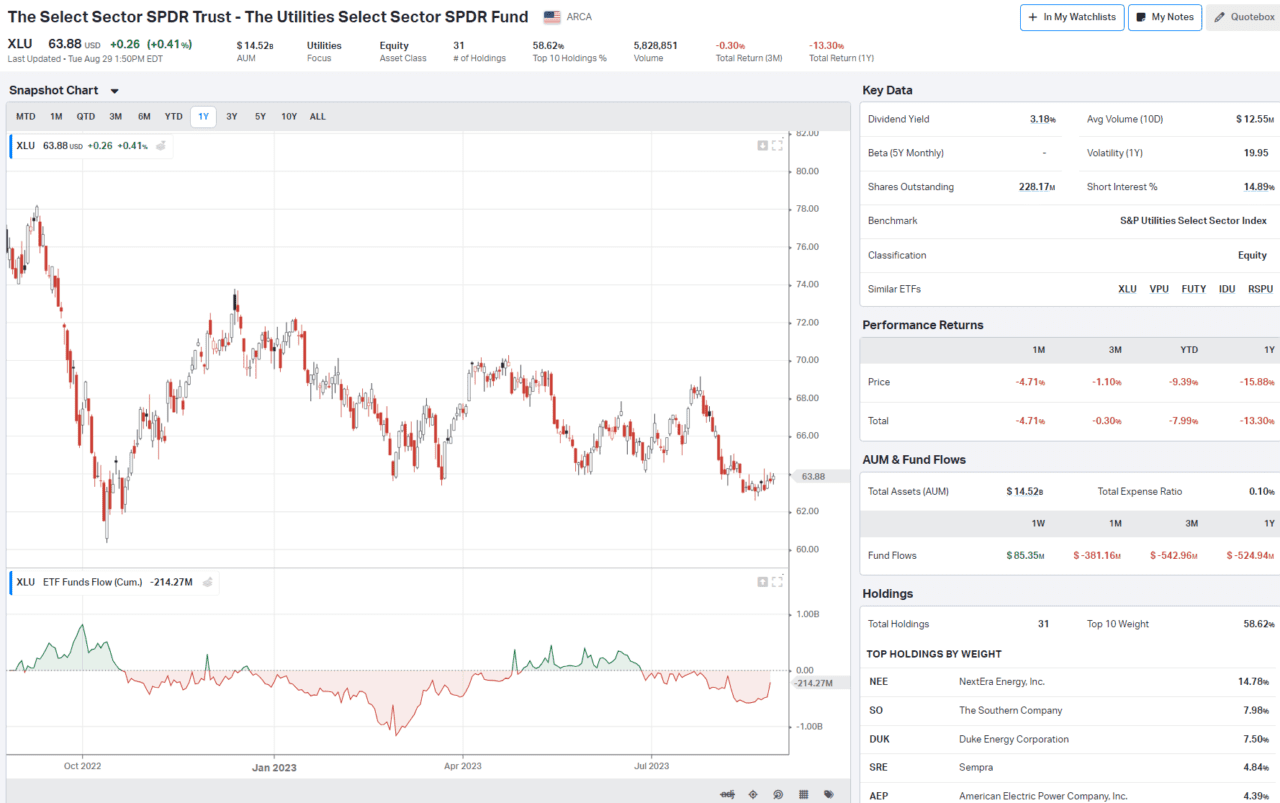
Task: Open the Snapshot Chart dropdown
Action: (x=114, y=91)
